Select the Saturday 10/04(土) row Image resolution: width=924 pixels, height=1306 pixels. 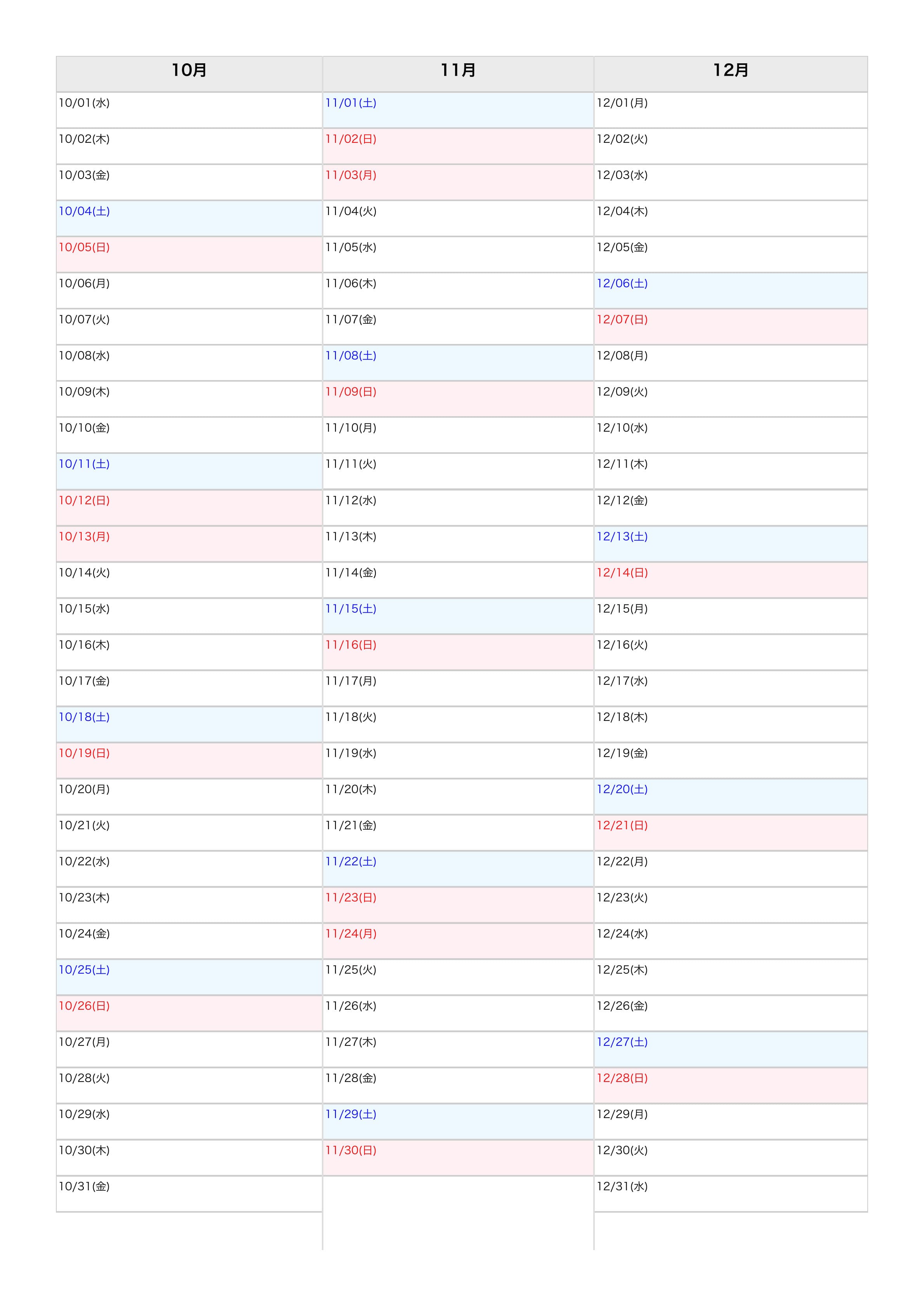(x=189, y=219)
